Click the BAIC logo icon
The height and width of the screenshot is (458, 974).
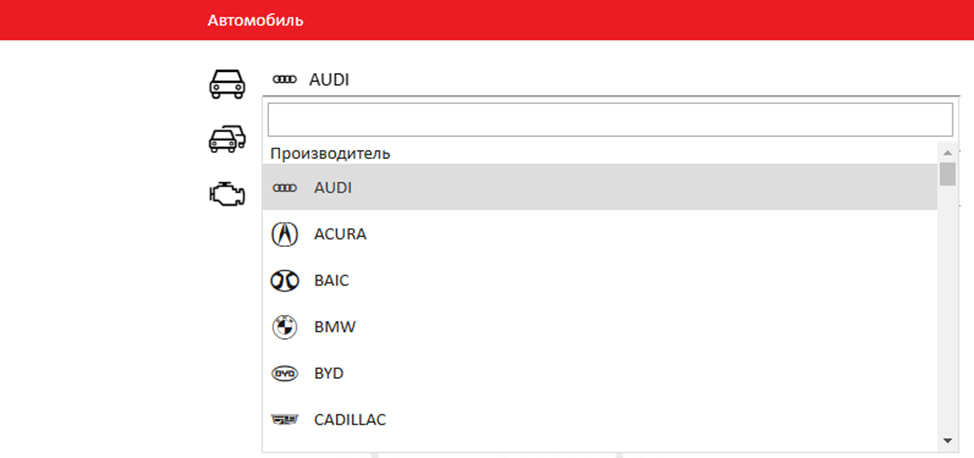285,281
